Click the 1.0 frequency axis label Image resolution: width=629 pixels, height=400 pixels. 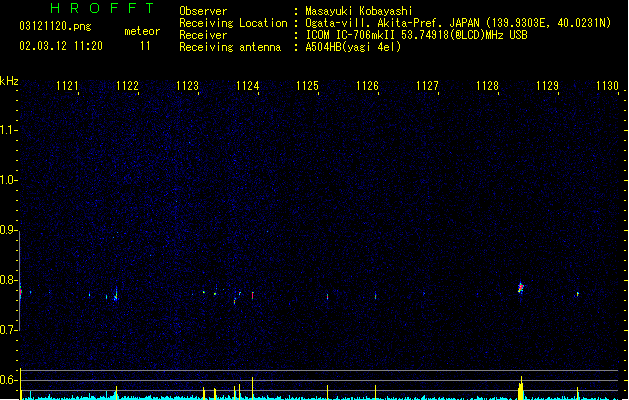[8, 180]
